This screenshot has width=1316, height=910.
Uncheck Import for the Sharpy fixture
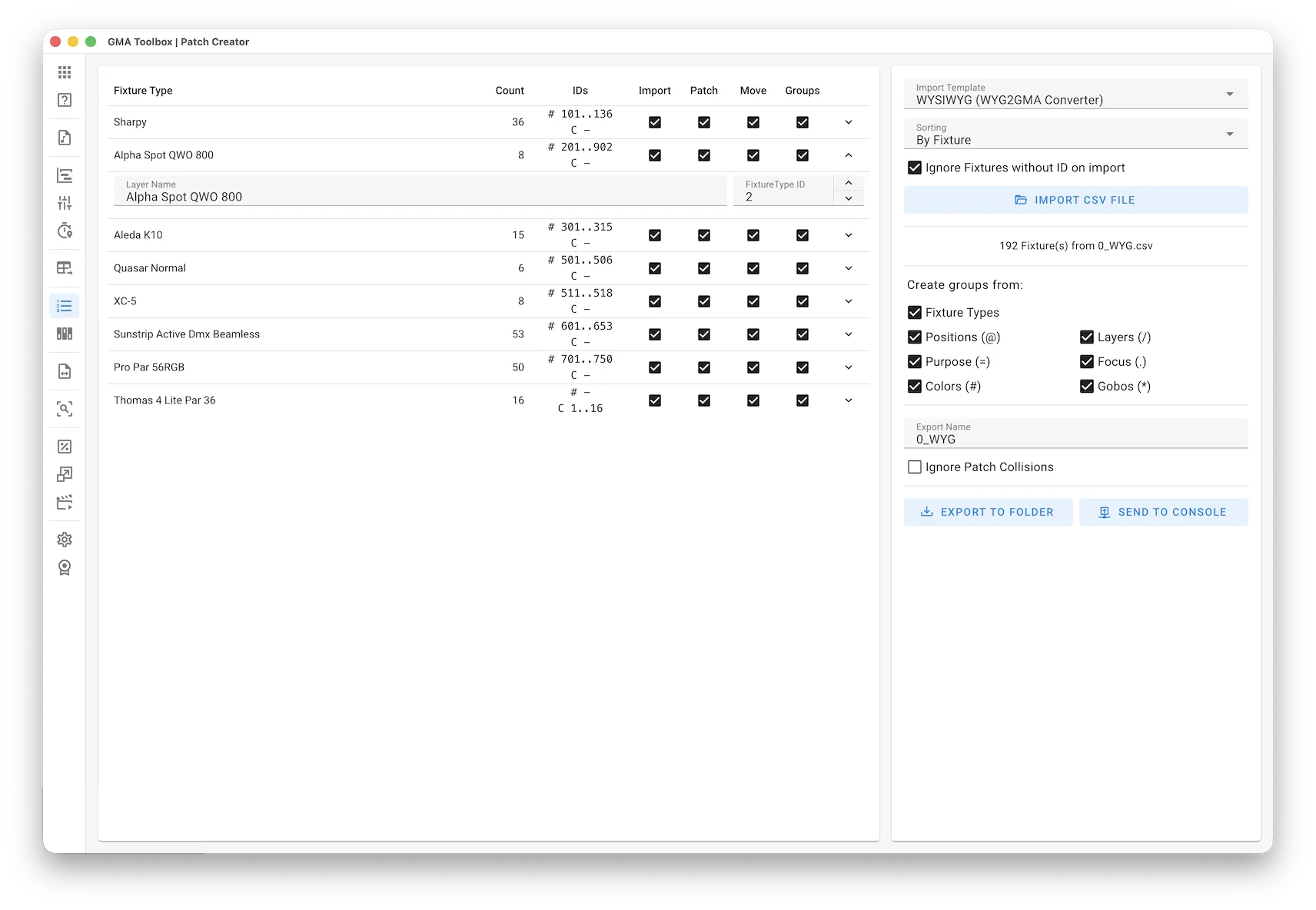tap(654, 121)
